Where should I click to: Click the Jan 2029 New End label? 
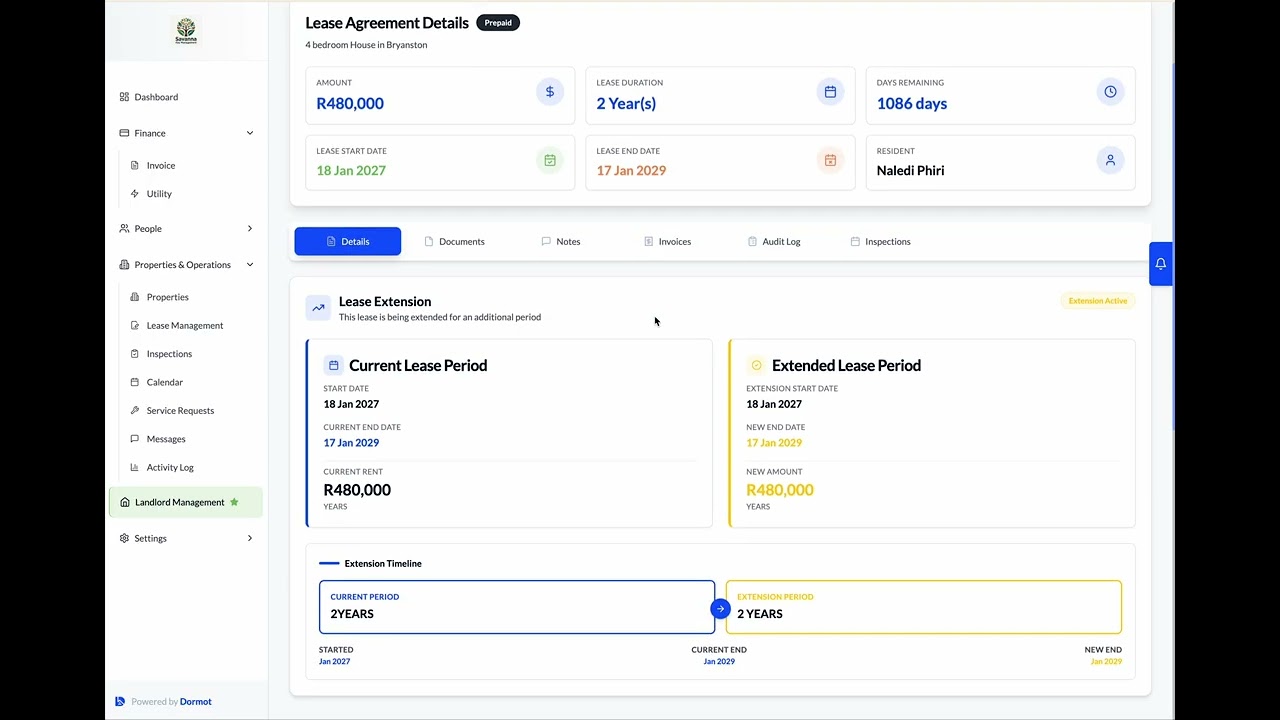[1106, 661]
